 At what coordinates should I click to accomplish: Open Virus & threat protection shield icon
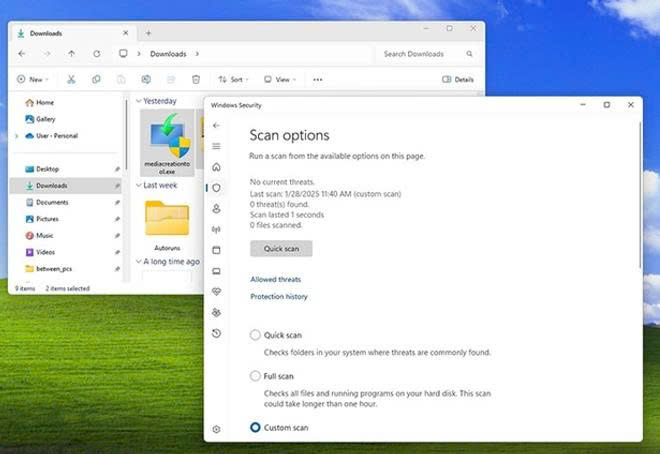[x=216, y=188]
